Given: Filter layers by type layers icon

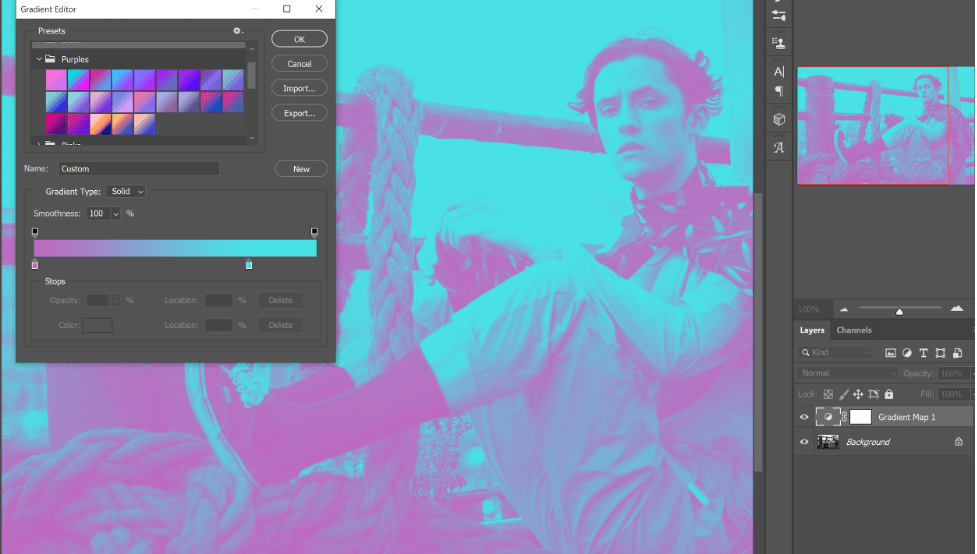Looking at the screenshot, I should 923,353.
